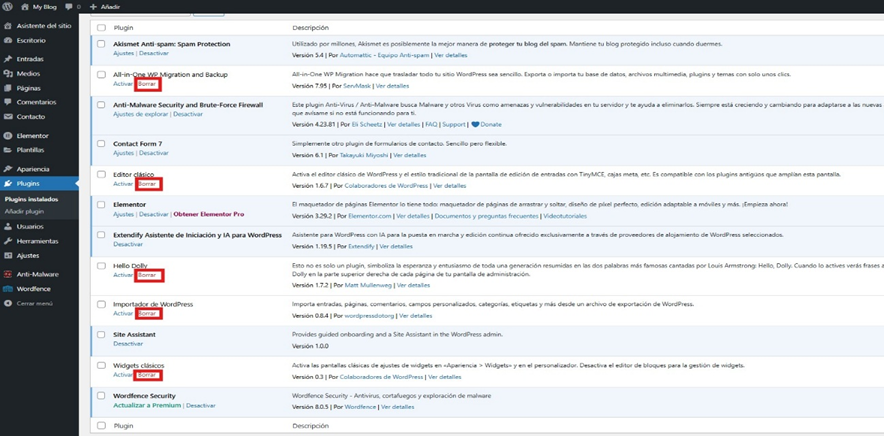This screenshot has height=436, width=884.
Task: Click the Anti-Malware sidebar icon
Action: [x=8, y=274]
